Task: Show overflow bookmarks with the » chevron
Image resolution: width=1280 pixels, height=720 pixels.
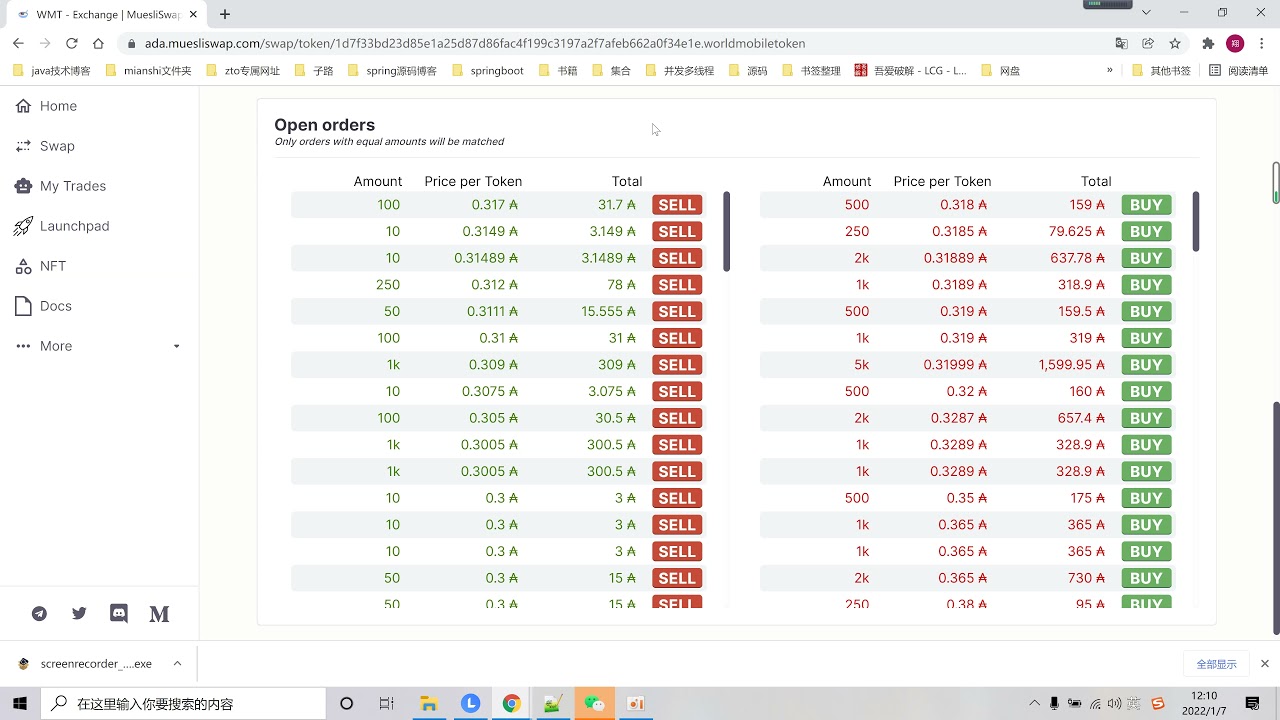Action: [1109, 70]
